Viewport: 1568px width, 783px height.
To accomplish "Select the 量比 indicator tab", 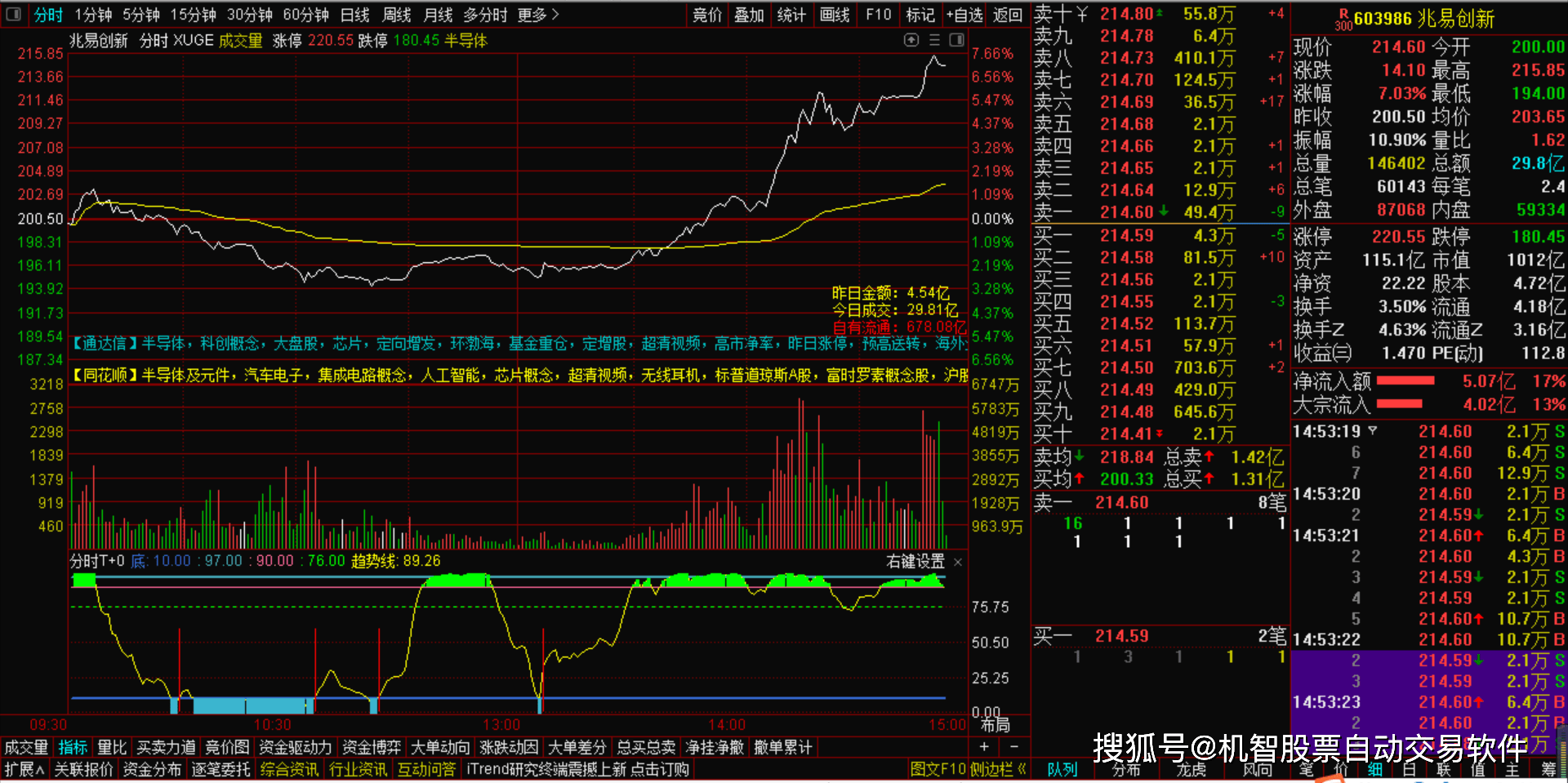I will click(112, 747).
